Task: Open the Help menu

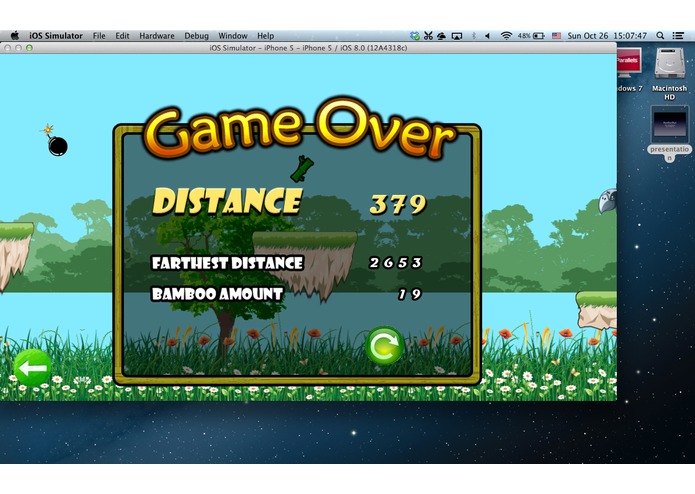Action: coord(266,36)
